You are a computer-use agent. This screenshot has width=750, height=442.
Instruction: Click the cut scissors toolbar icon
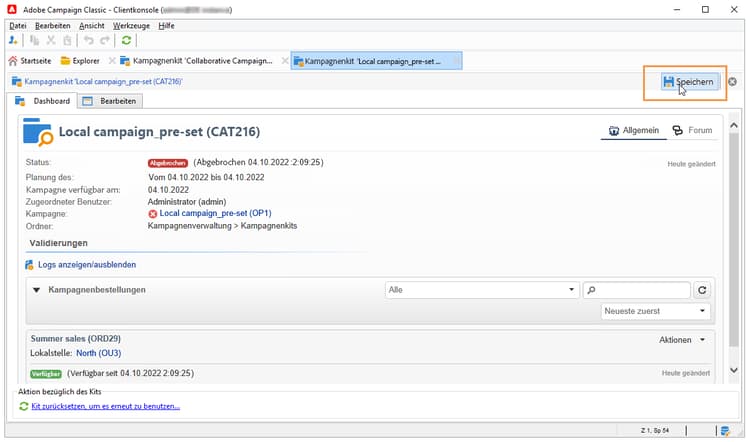tap(51, 41)
